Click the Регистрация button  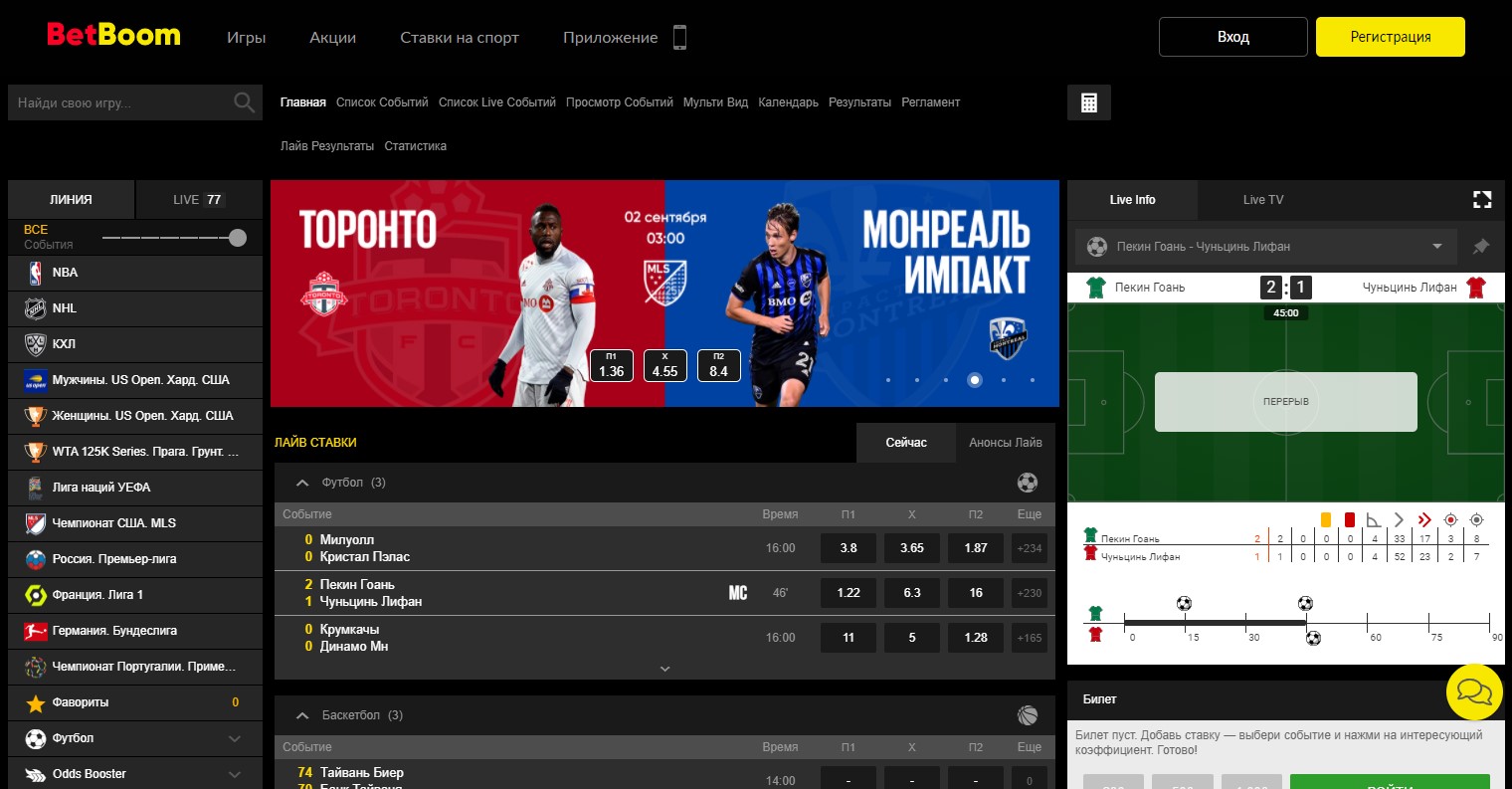point(1391,37)
